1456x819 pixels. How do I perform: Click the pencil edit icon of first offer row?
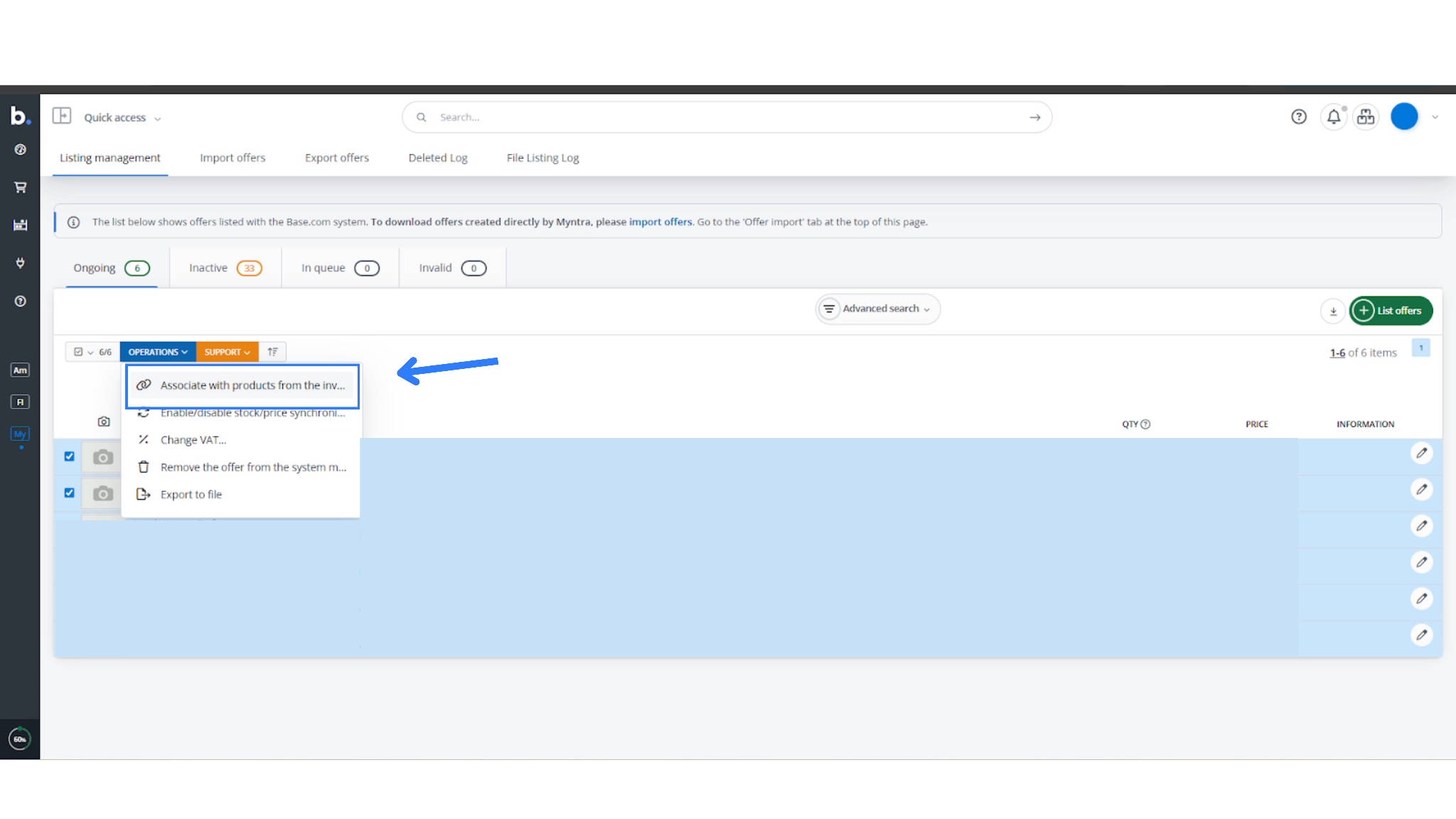pyautogui.click(x=1421, y=454)
